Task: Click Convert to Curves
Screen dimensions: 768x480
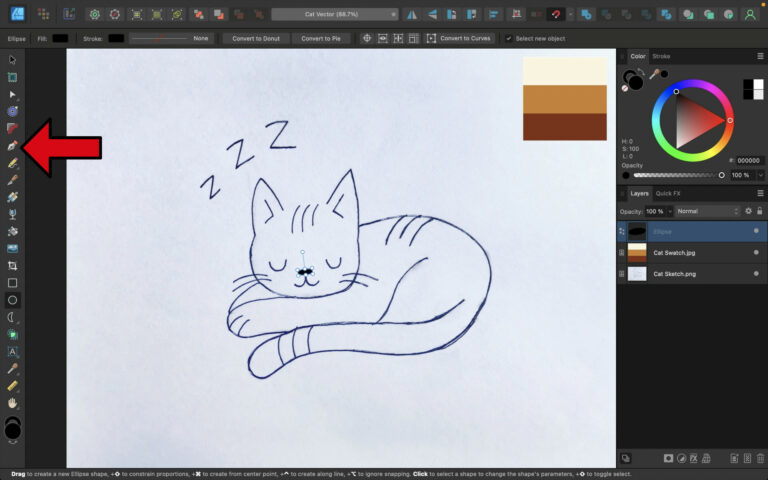Action: 459,38
